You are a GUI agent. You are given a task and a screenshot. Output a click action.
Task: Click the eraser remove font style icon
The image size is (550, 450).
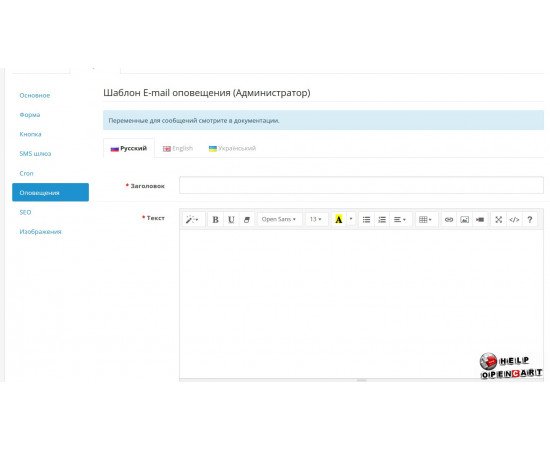(247, 220)
